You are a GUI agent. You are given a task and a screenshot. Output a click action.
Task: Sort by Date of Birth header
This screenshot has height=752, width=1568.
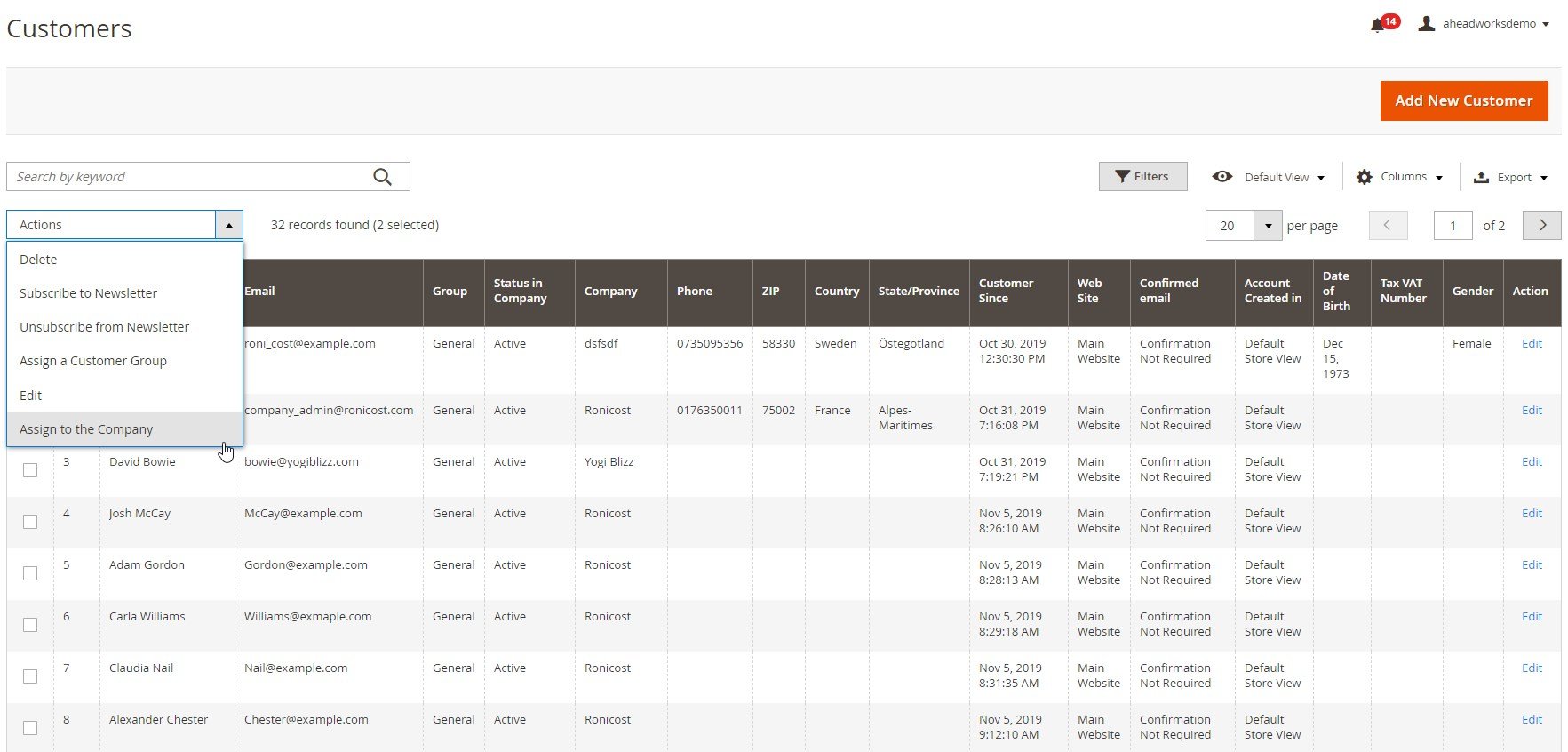tap(1341, 292)
